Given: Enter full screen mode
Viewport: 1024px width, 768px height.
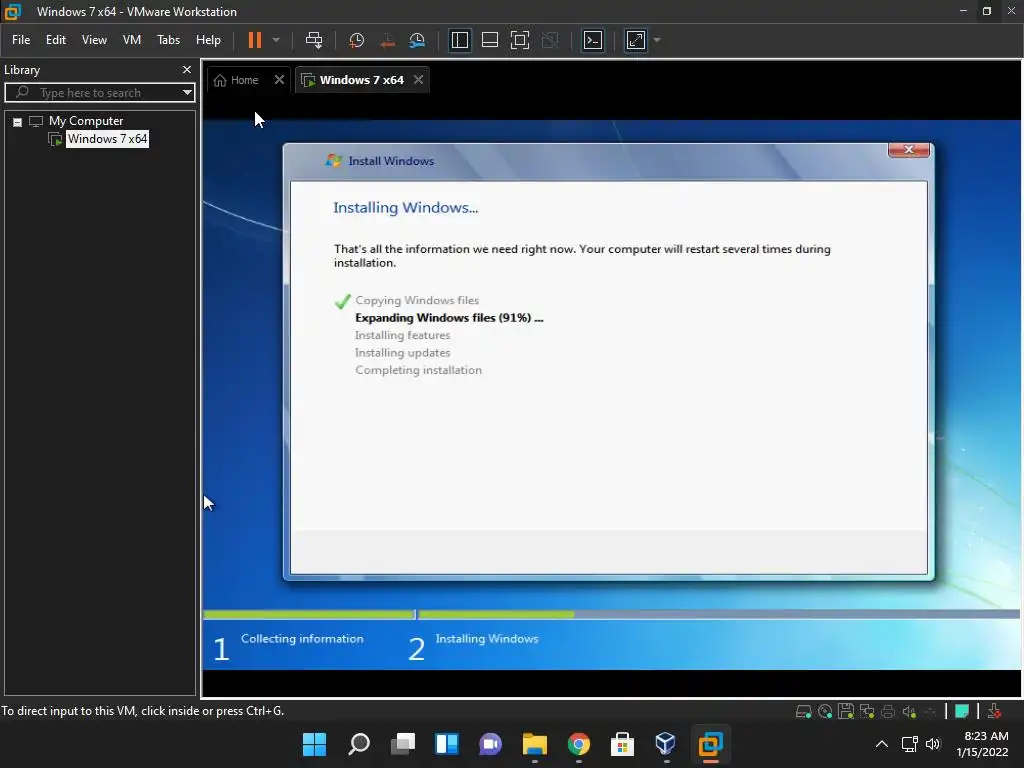Looking at the screenshot, I should coord(520,40).
